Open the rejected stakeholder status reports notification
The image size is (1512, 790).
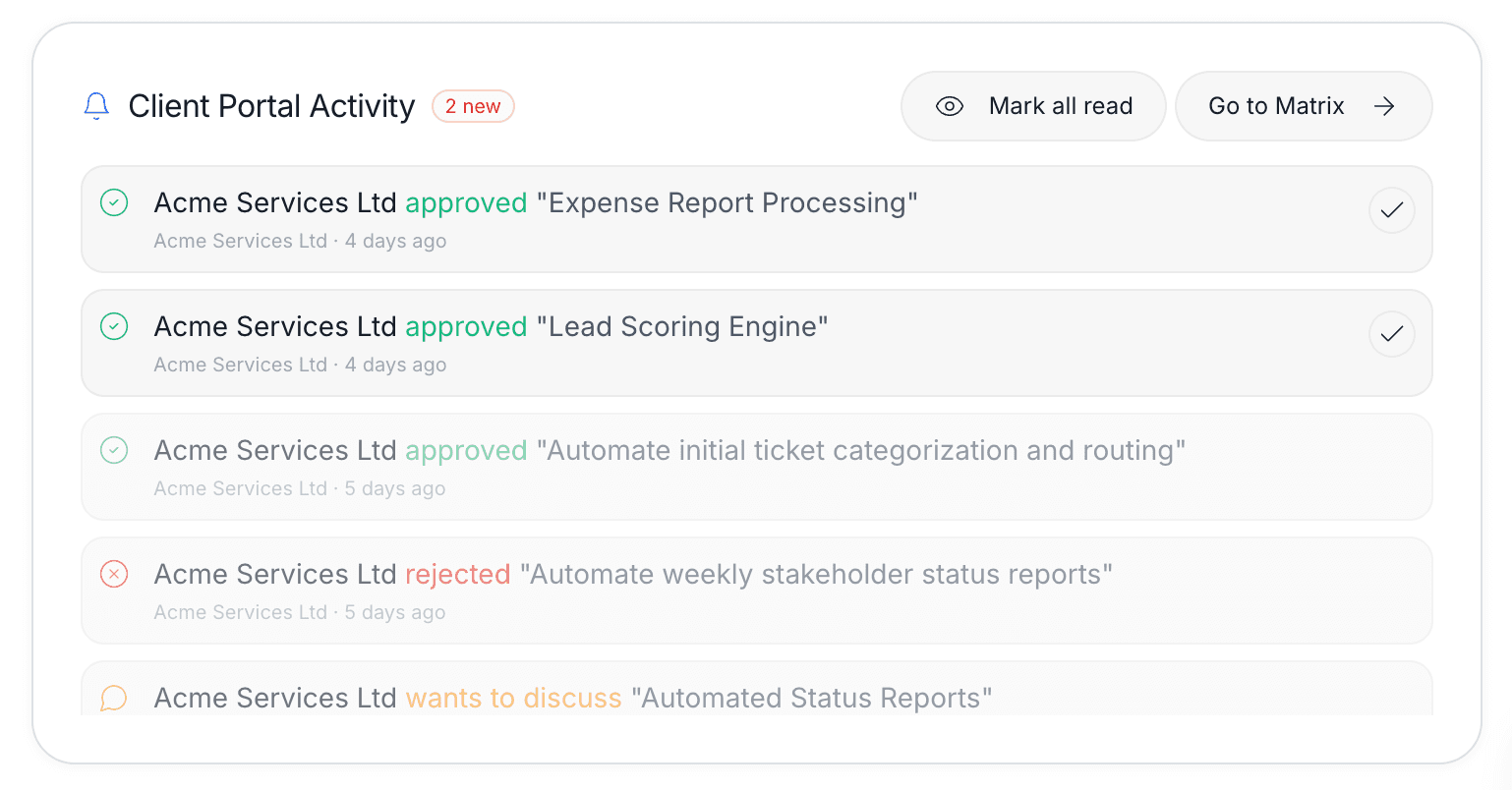pyautogui.click(x=688, y=591)
